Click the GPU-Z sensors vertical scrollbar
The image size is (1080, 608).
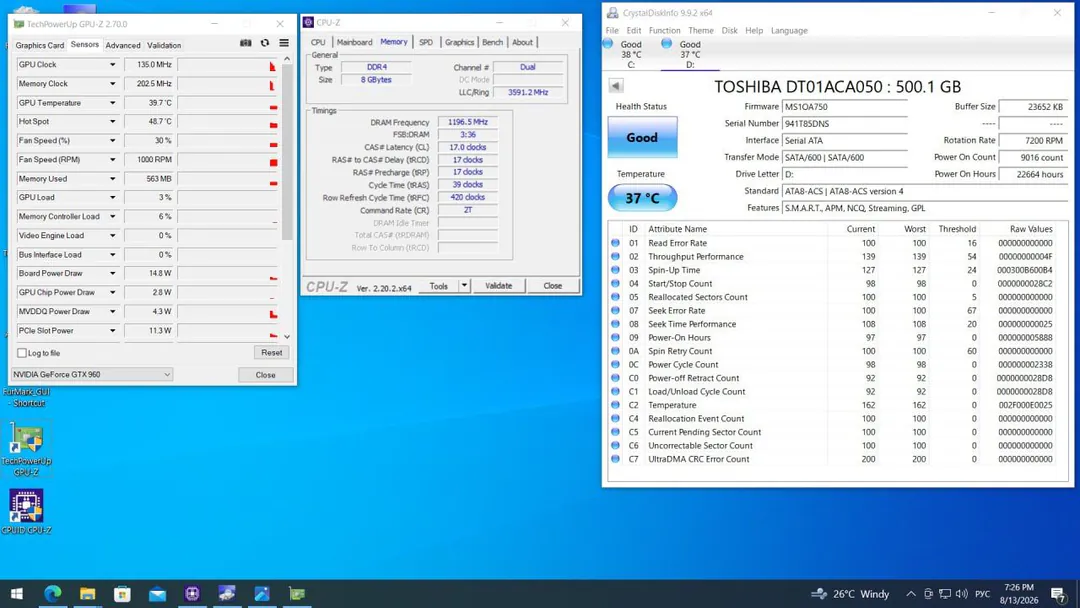click(x=287, y=153)
